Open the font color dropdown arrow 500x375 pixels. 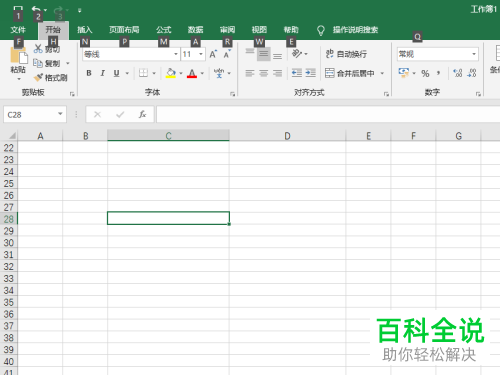tap(202, 73)
